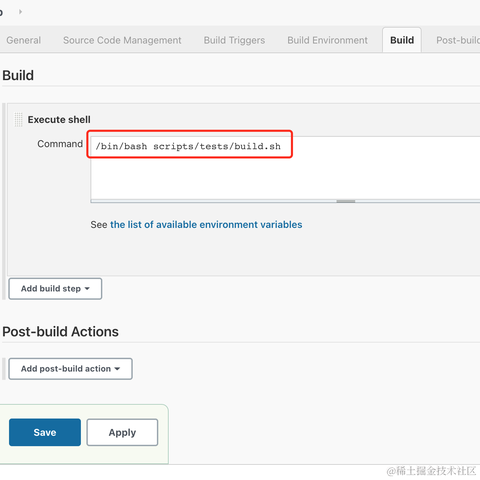Screen dimensions: 480x480
Task: Click the Execute shell heading
Action: coord(59,120)
